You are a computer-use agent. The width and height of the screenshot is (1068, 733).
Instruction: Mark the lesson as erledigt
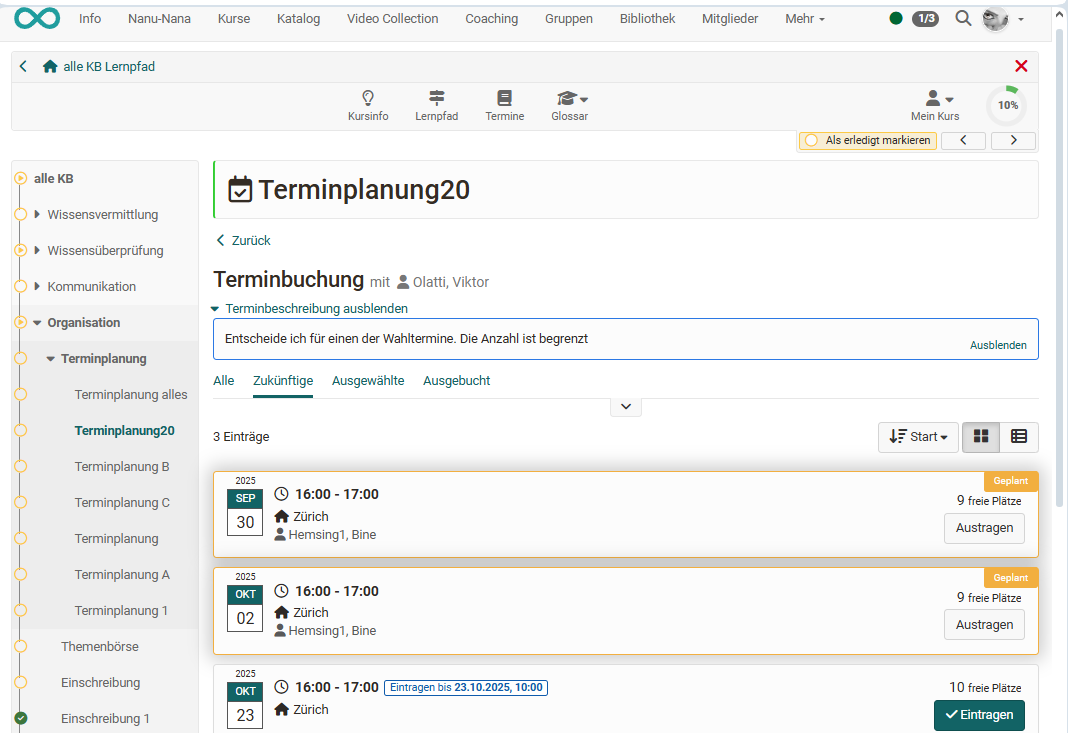[867, 140]
